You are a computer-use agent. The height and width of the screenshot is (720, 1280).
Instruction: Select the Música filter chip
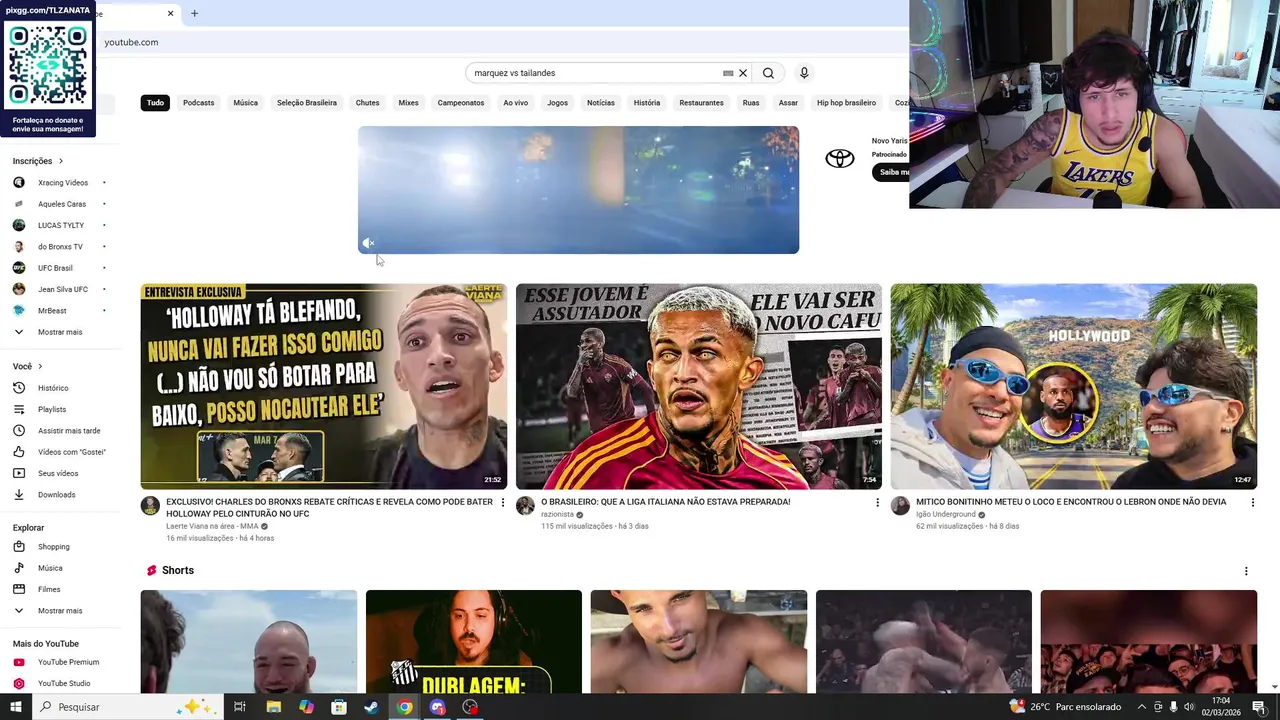(245, 103)
